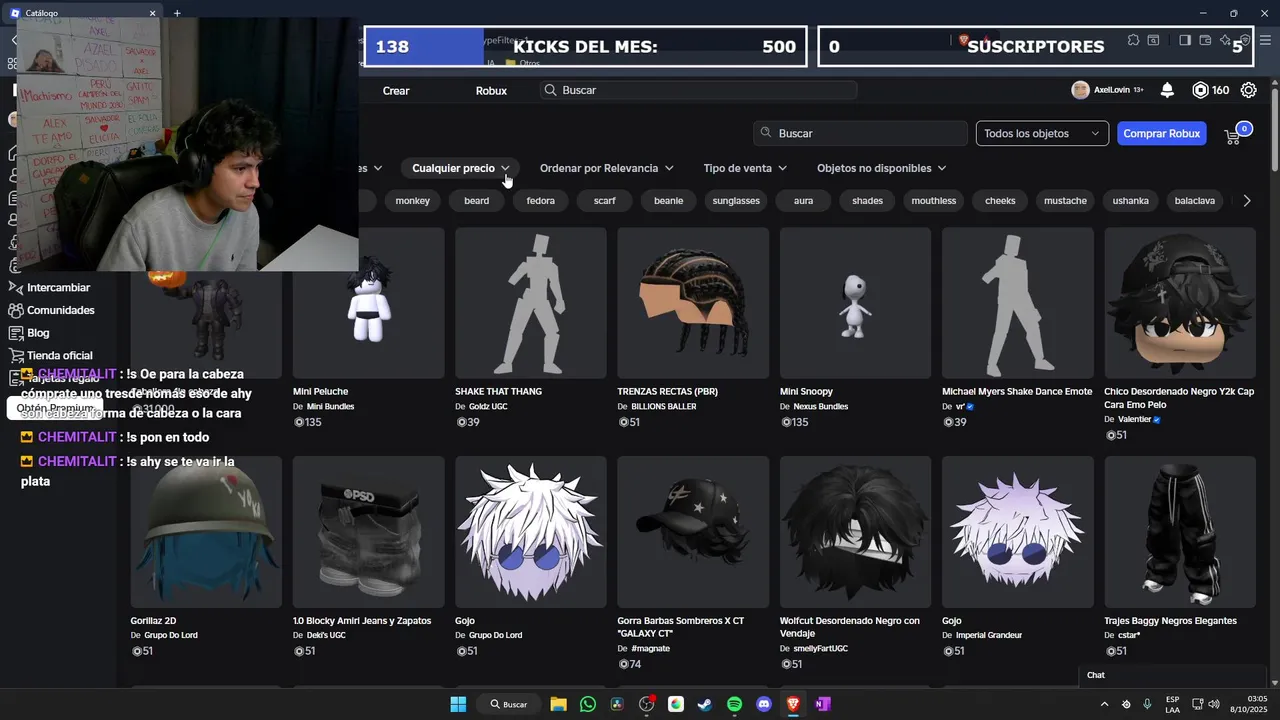1280x720 pixels.
Task: Open a new browser tab with plus
Action: point(177,13)
